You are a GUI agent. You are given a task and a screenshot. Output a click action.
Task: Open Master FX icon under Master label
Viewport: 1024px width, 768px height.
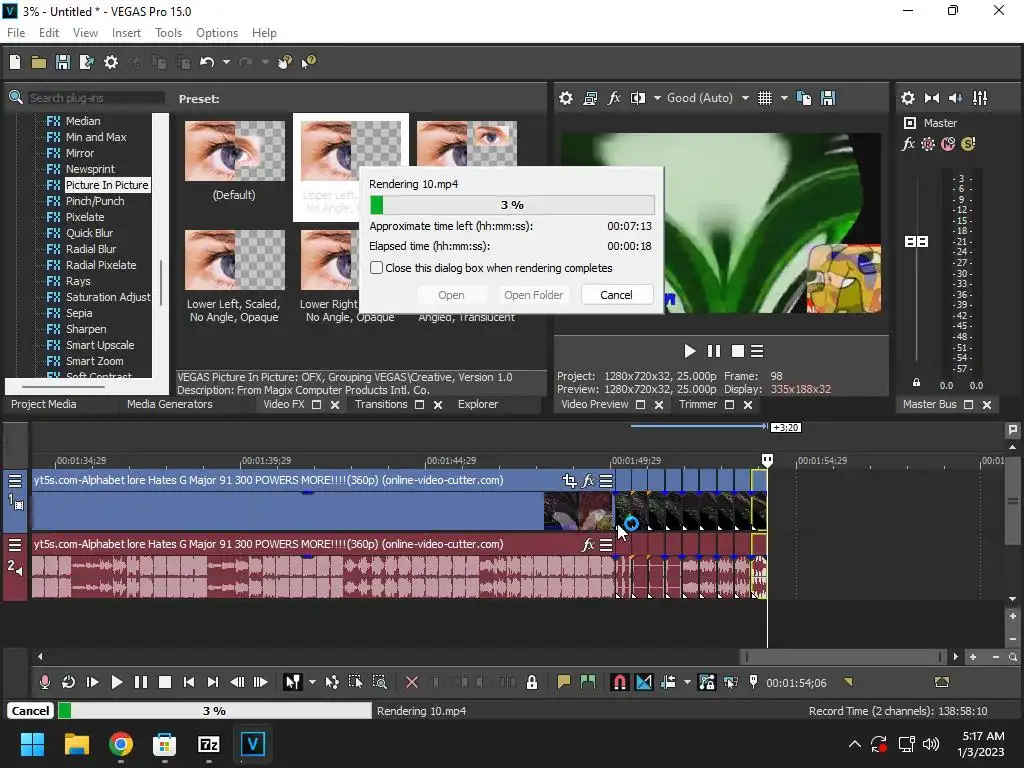click(x=908, y=144)
